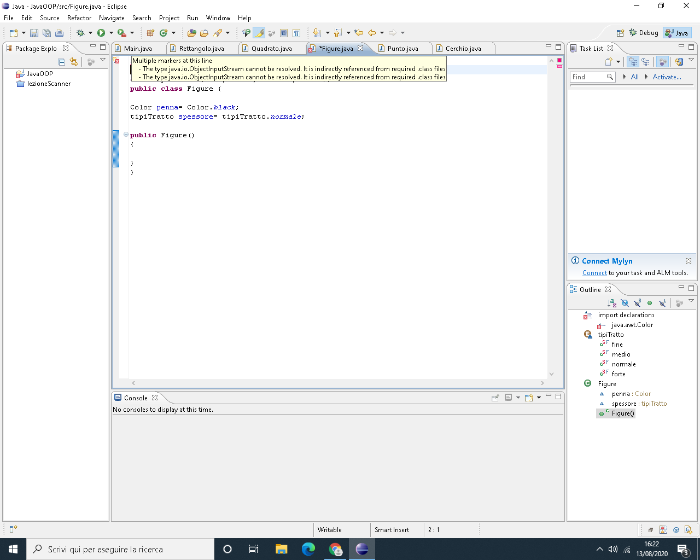Click the Eclipse icon in Windows taskbar
The height and width of the screenshot is (560, 700).
point(362,549)
